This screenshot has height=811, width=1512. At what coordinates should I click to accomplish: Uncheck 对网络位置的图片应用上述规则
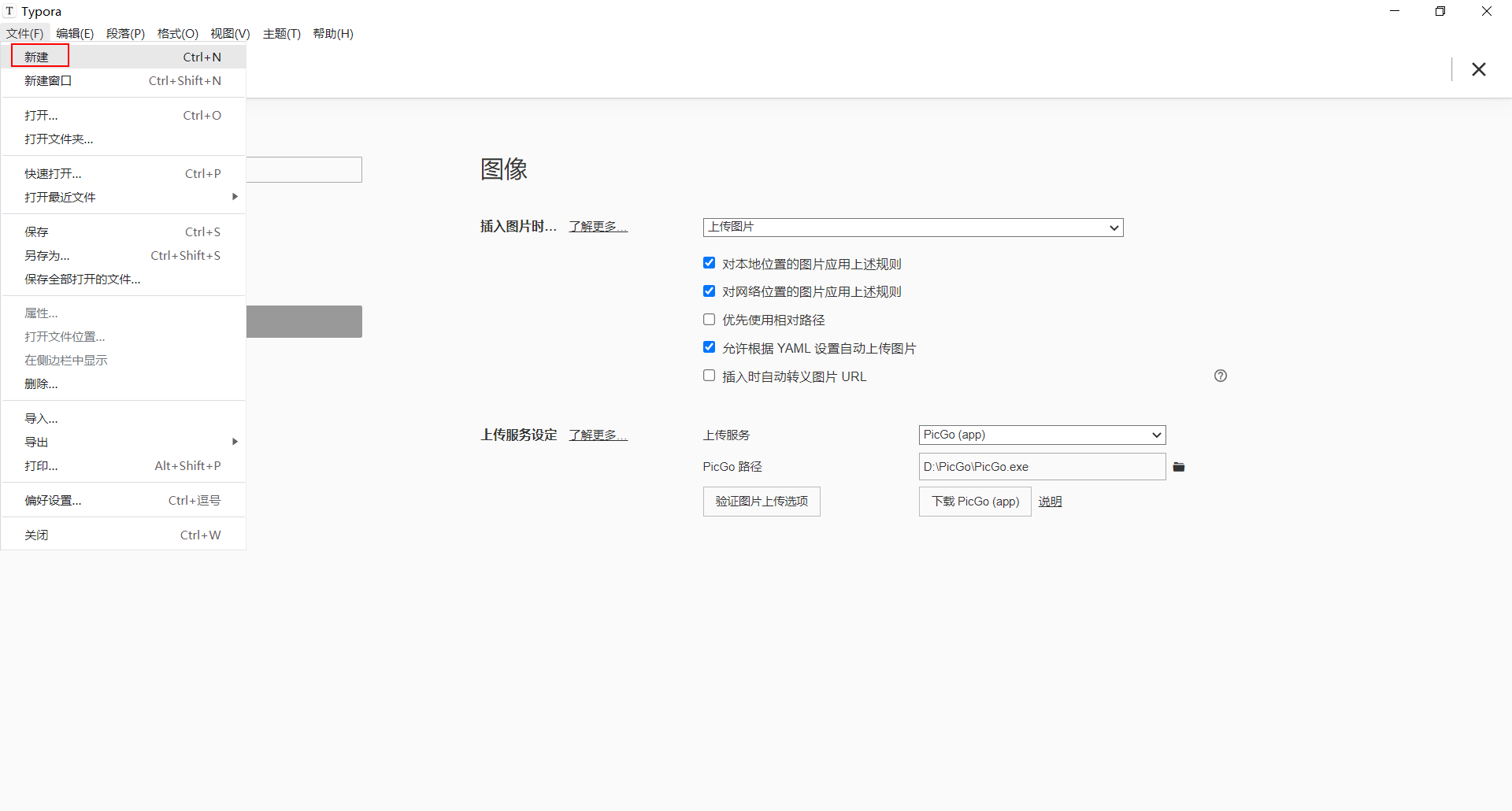(x=709, y=291)
